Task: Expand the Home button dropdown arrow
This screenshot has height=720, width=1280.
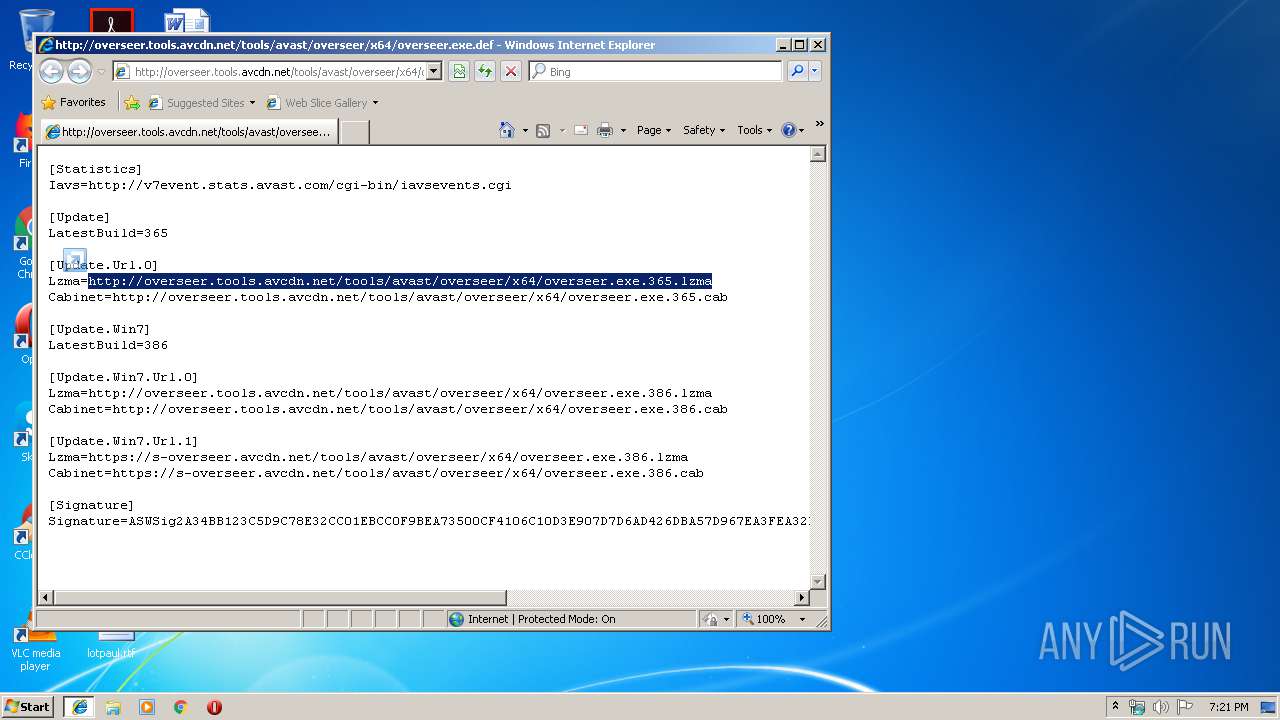Action: pos(525,130)
